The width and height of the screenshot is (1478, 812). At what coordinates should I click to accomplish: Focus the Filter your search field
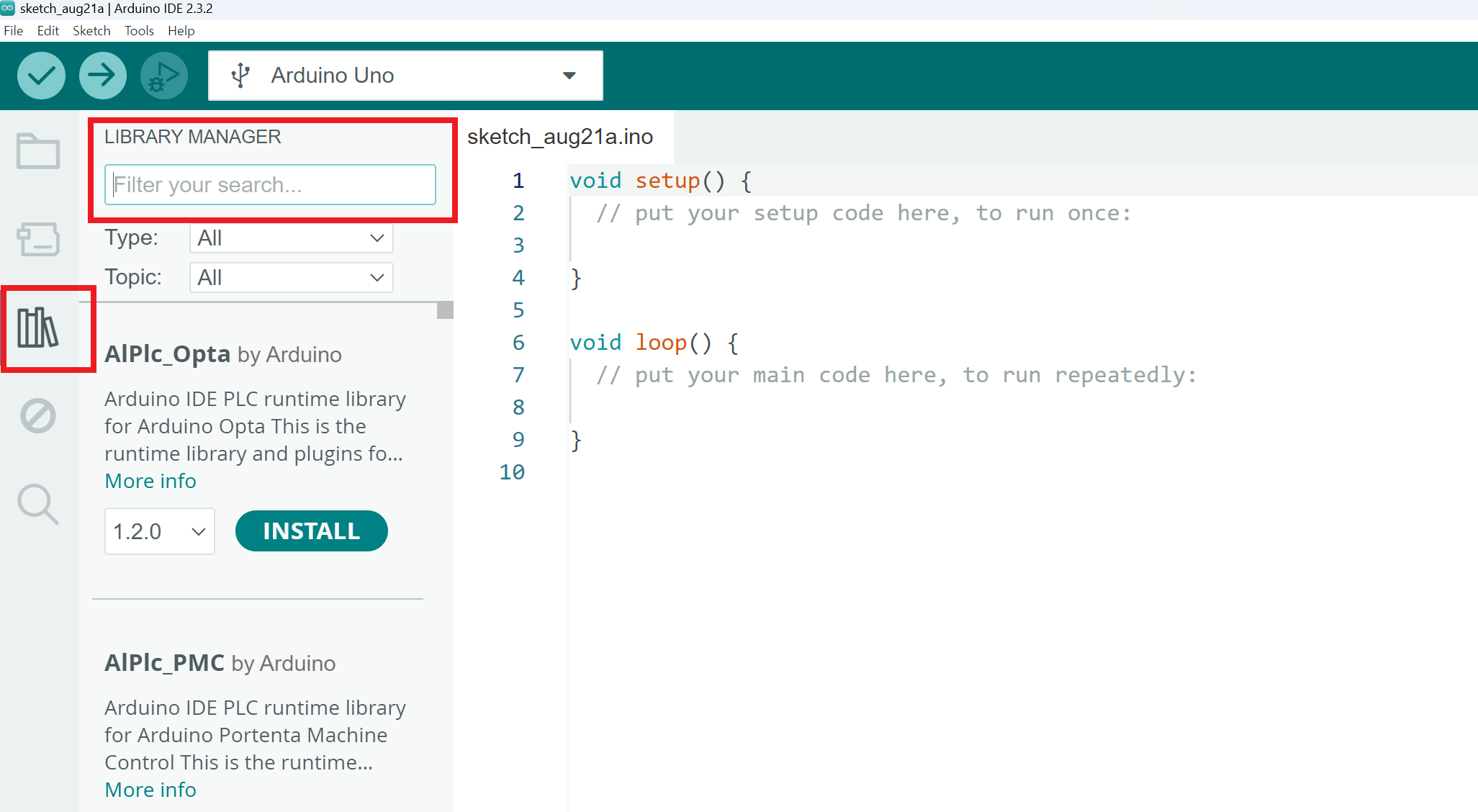(x=270, y=185)
